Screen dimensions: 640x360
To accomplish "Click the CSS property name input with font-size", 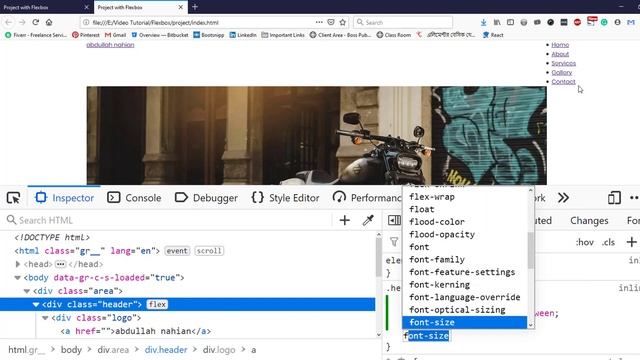I will point(427,336).
